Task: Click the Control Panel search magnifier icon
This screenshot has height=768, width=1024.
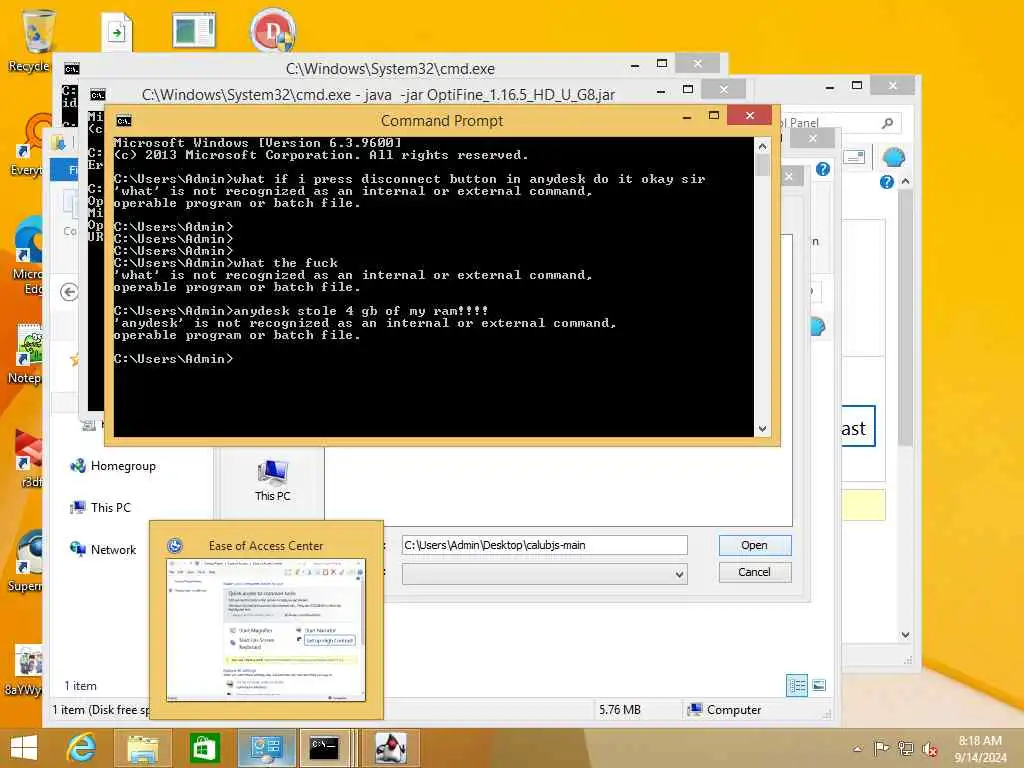Action: click(887, 123)
